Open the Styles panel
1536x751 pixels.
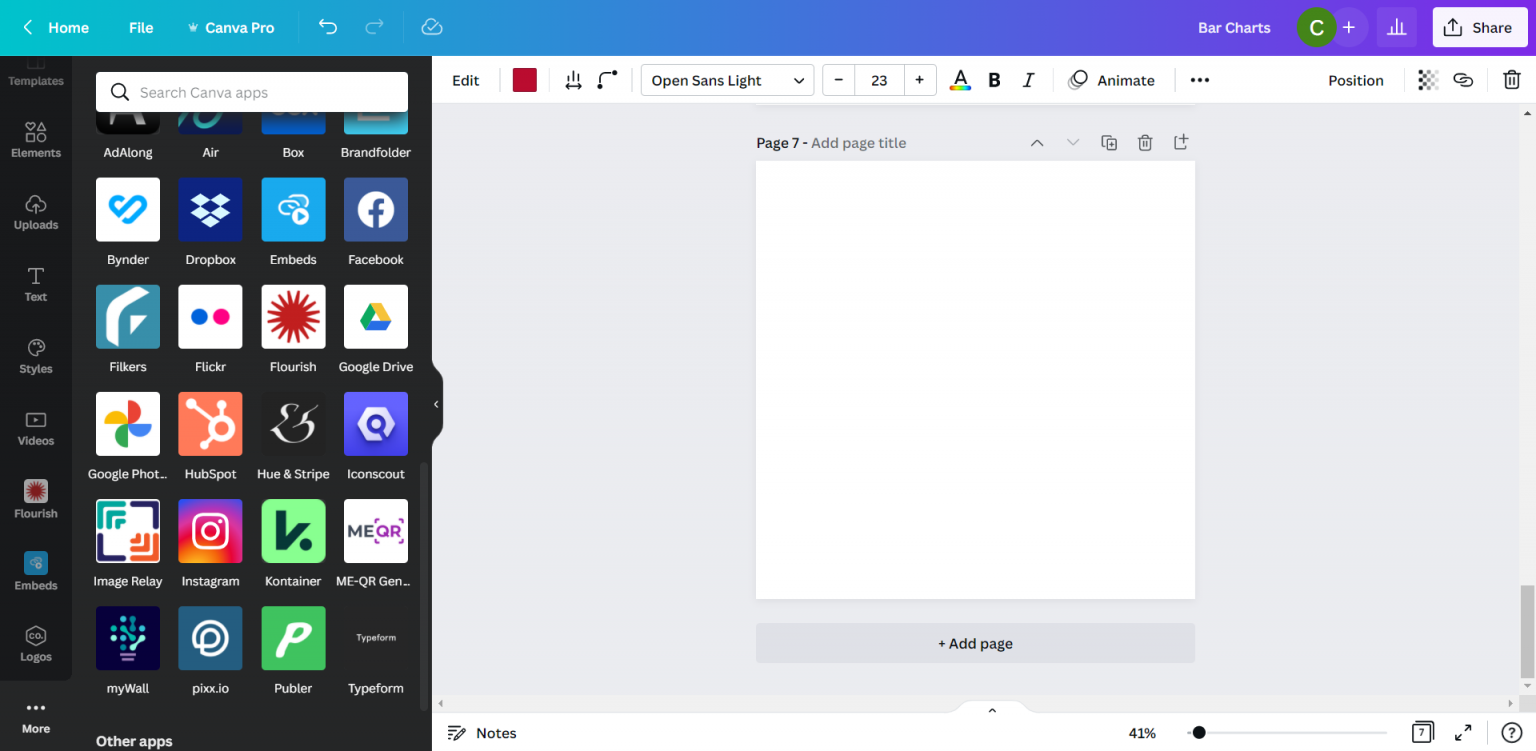tap(36, 356)
